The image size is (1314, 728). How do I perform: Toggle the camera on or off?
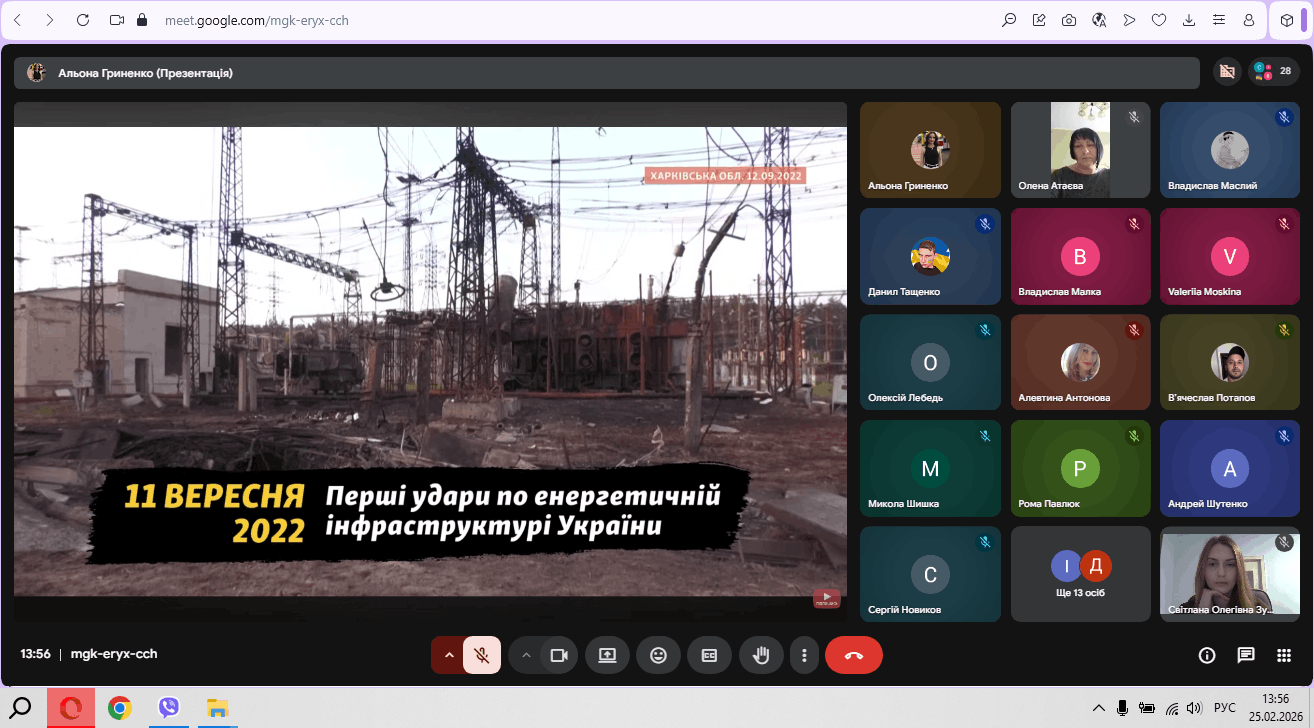click(559, 655)
